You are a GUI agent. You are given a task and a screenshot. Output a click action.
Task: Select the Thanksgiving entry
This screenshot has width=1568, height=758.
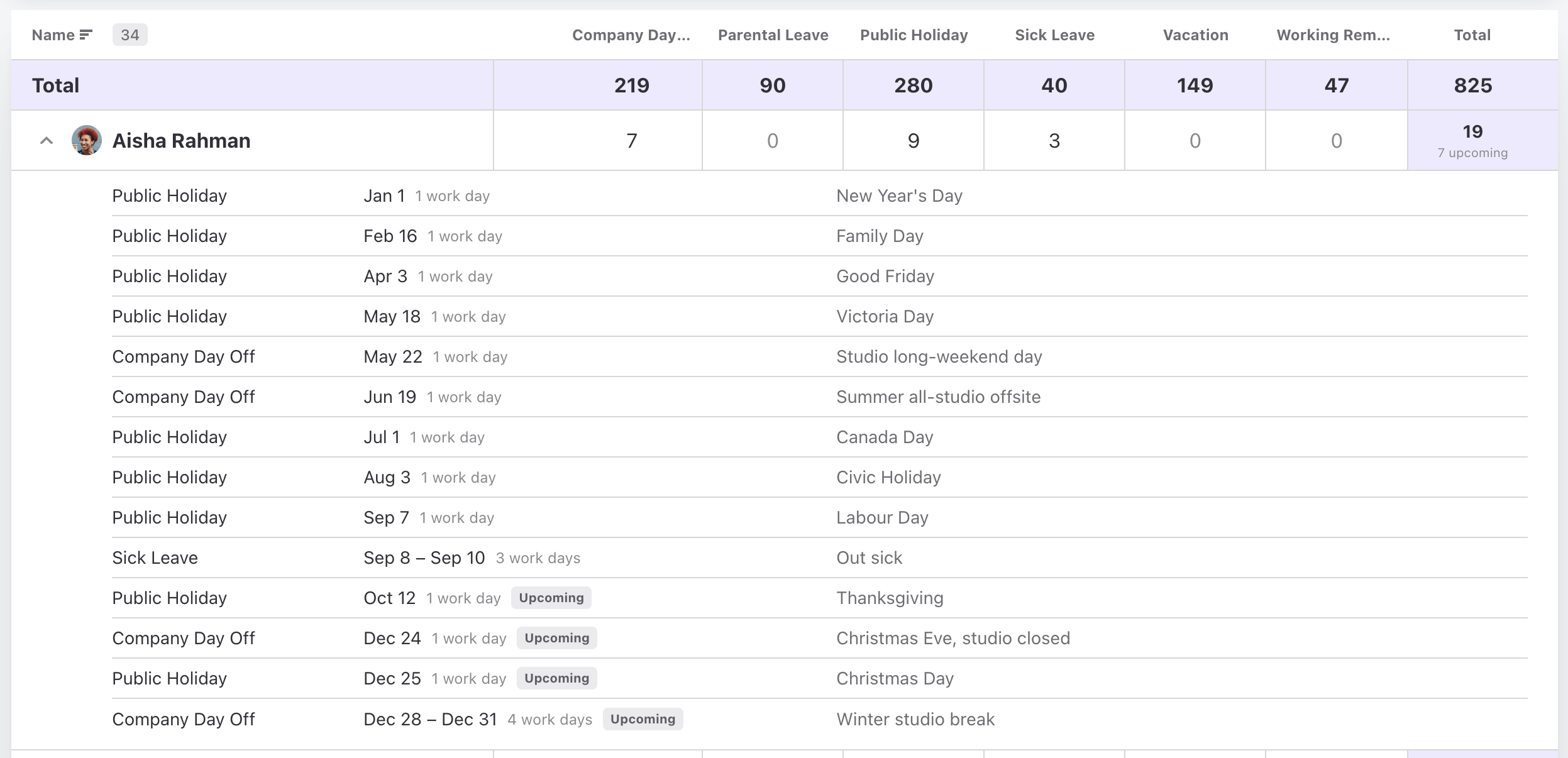click(820, 598)
